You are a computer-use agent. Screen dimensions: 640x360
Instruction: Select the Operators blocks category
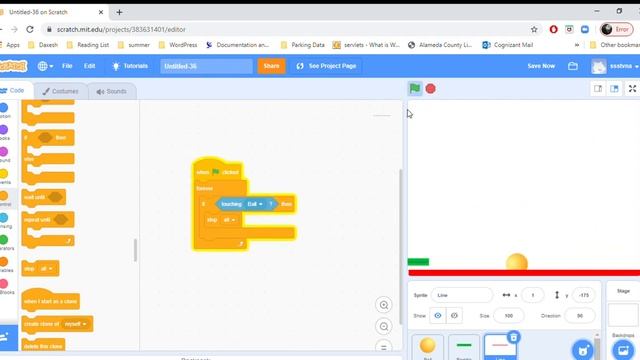pyautogui.click(x=5, y=243)
